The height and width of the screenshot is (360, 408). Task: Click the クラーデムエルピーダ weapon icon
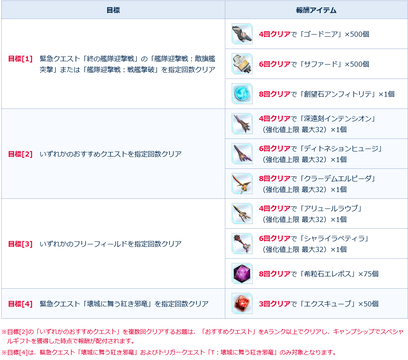pos(242,184)
